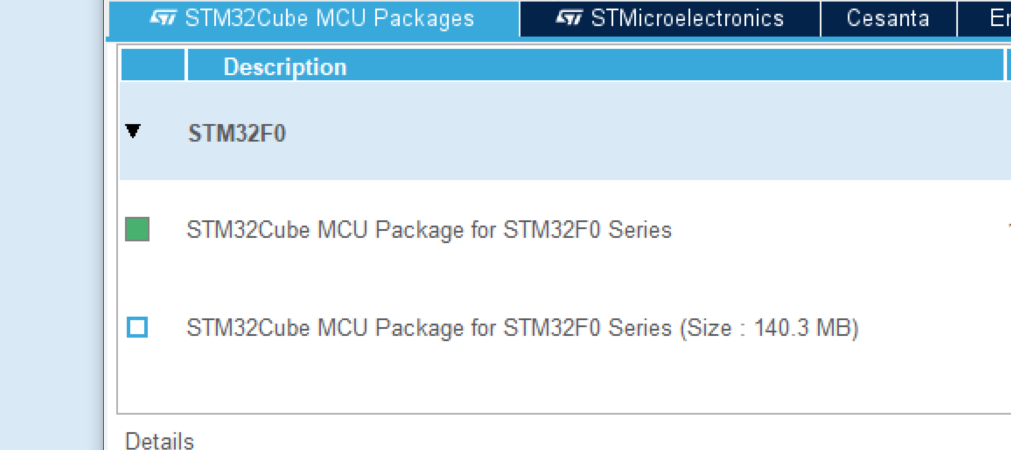Click the version cell of the installed package row
Image resolution: width=1011 pixels, height=450 pixels.
(1008, 229)
